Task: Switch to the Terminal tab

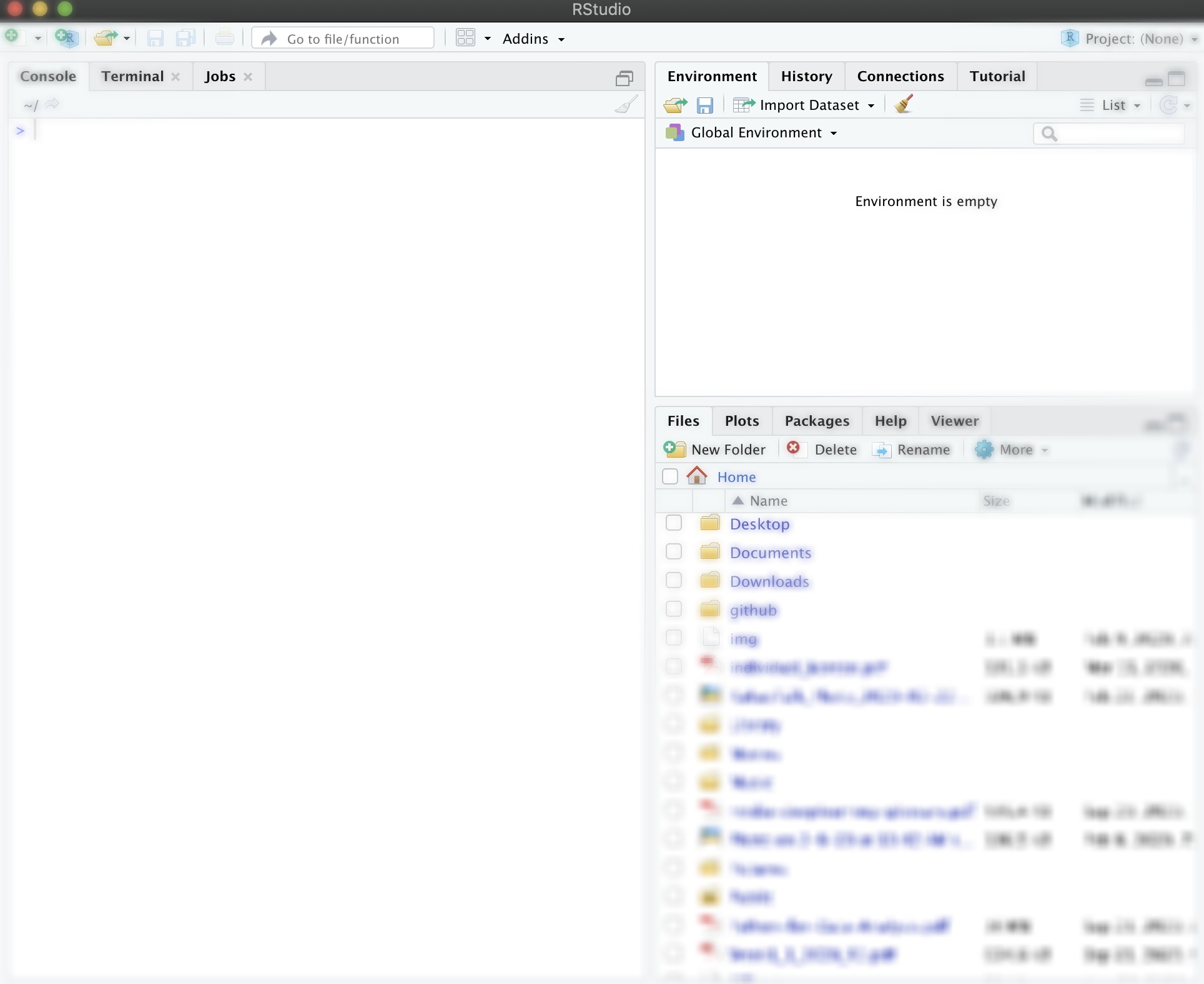Action: click(x=132, y=76)
